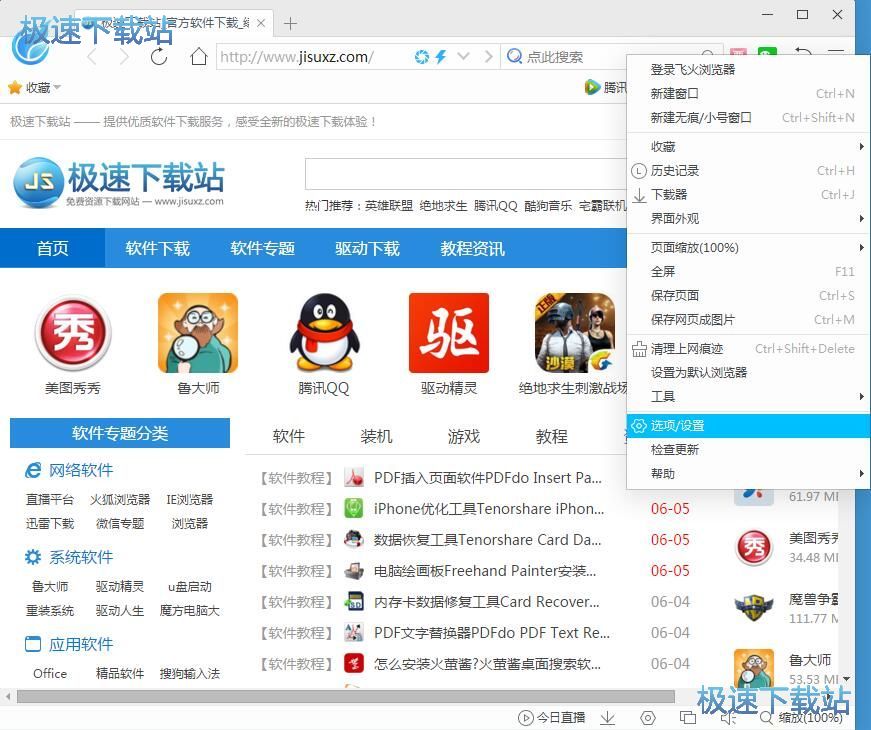Screen dimensions: 871x730
Task: Select 检查更新 menu item
Action: pos(748,449)
